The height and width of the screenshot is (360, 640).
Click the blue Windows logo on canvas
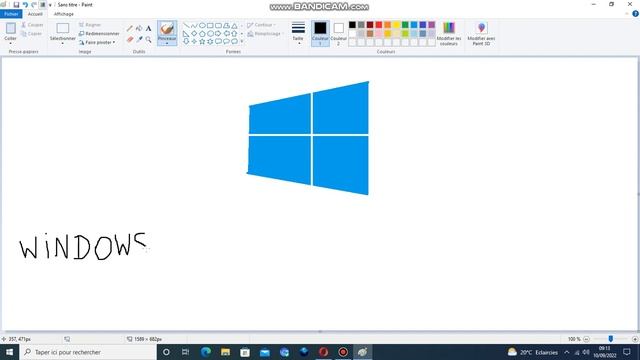point(308,138)
